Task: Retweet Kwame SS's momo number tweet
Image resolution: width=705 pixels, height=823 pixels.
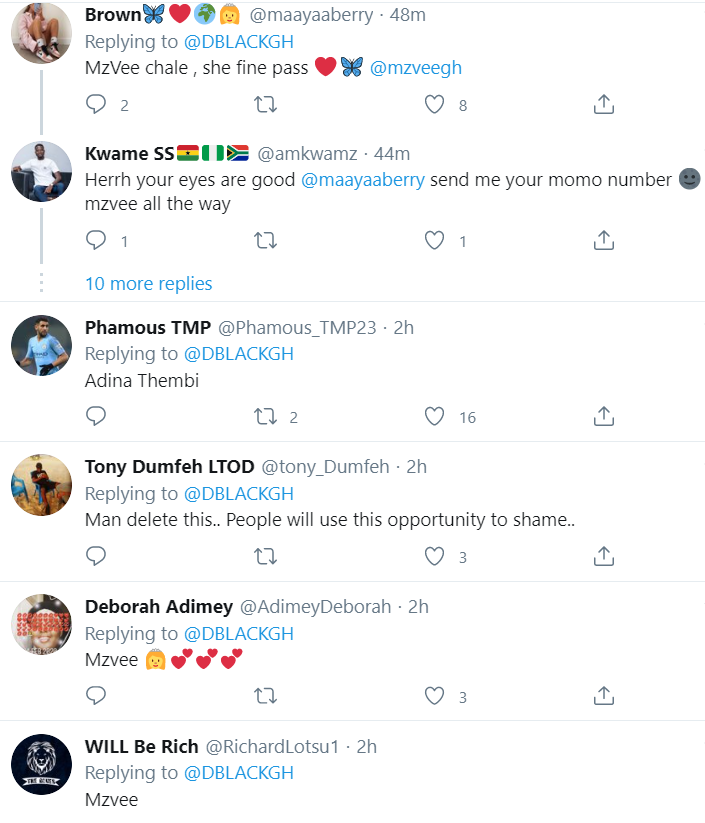Action: pyautogui.click(x=266, y=240)
